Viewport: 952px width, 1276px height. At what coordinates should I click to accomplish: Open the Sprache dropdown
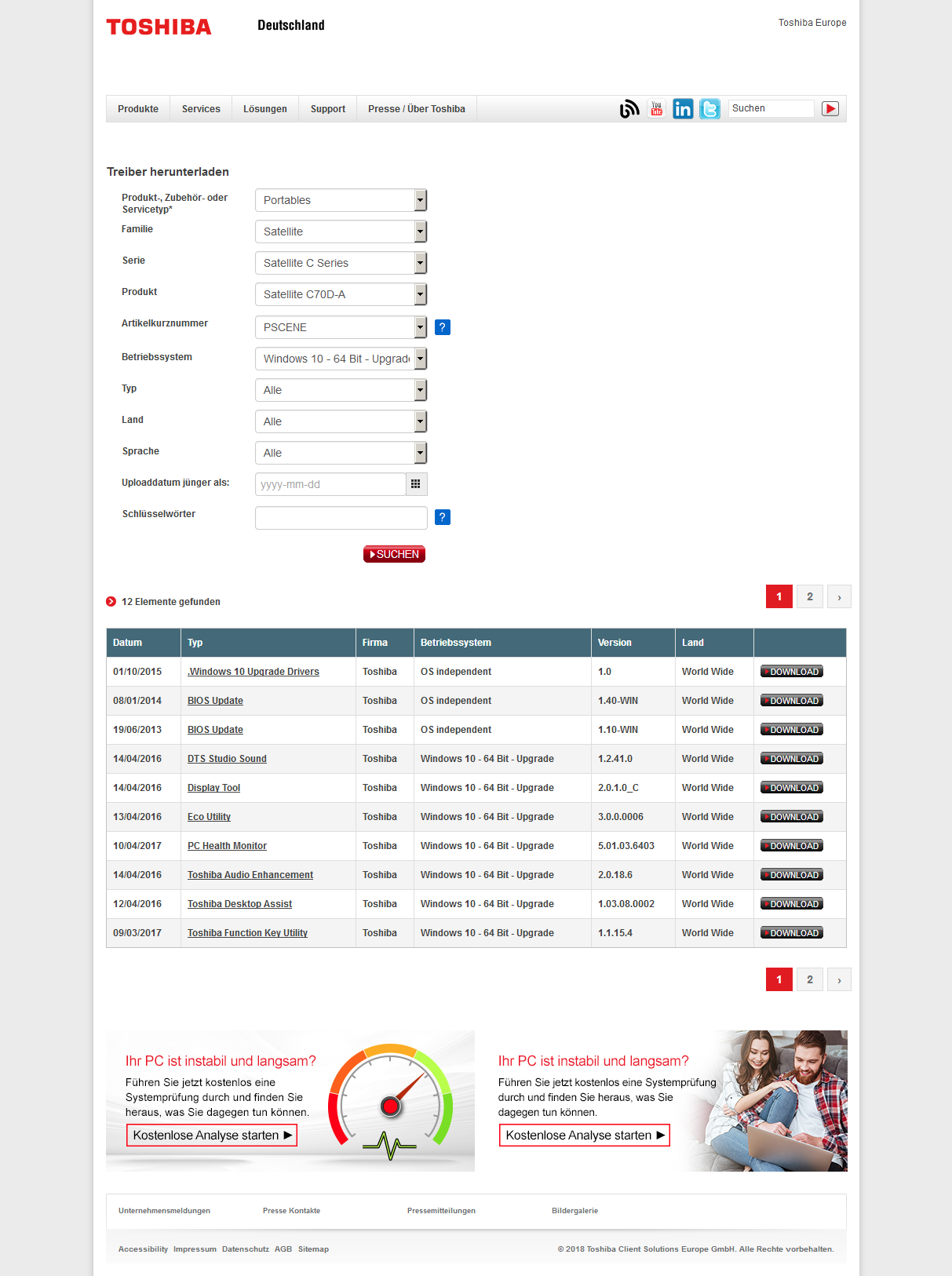(341, 453)
